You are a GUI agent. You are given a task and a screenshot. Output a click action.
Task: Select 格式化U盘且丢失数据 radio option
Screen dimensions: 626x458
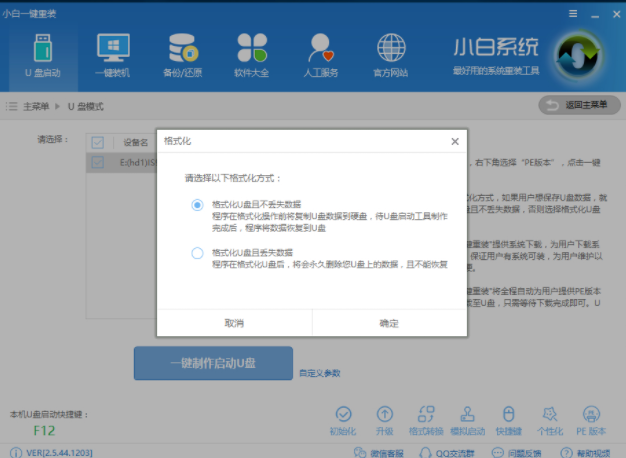197,253
